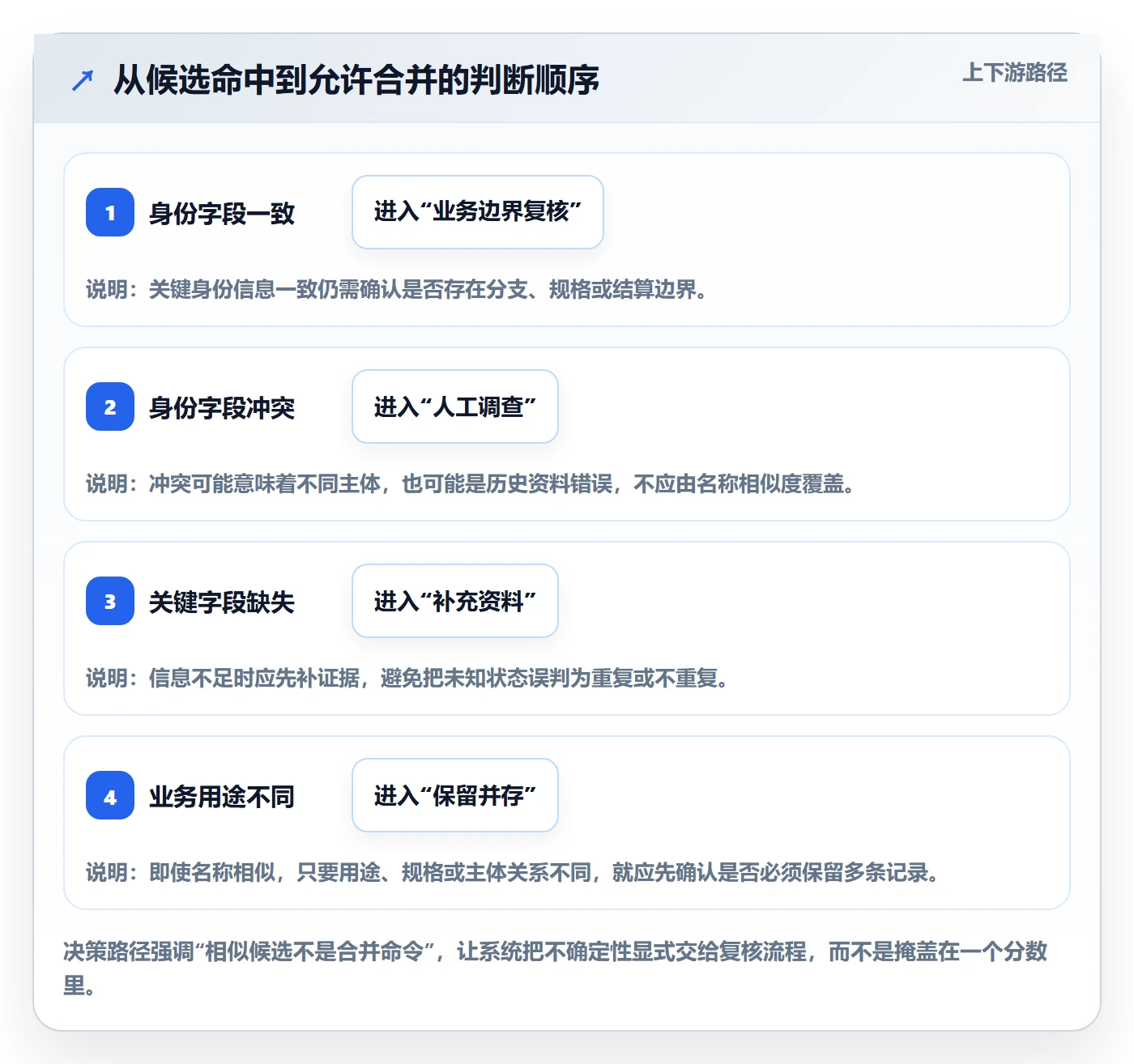Click the step number 2 badge
This screenshot has height=1064, width=1134.
(x=110, y=406)
